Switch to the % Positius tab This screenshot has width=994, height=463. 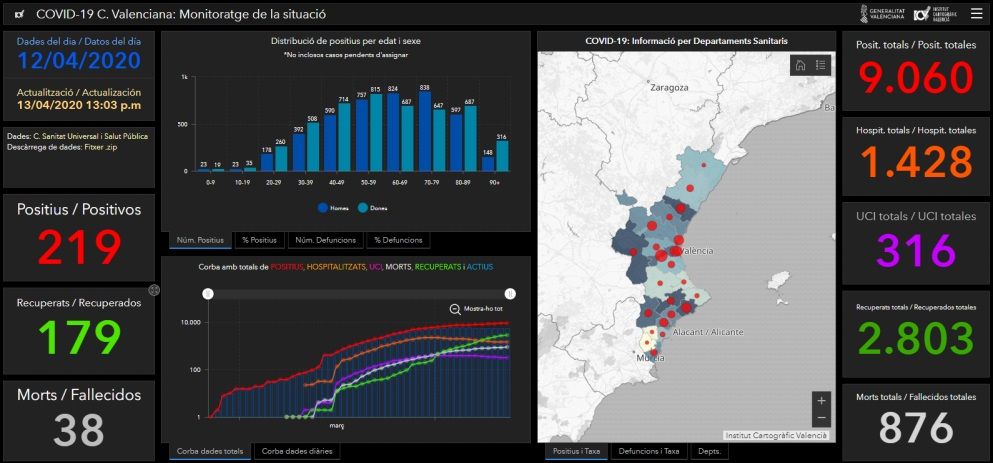coord(258,240)
